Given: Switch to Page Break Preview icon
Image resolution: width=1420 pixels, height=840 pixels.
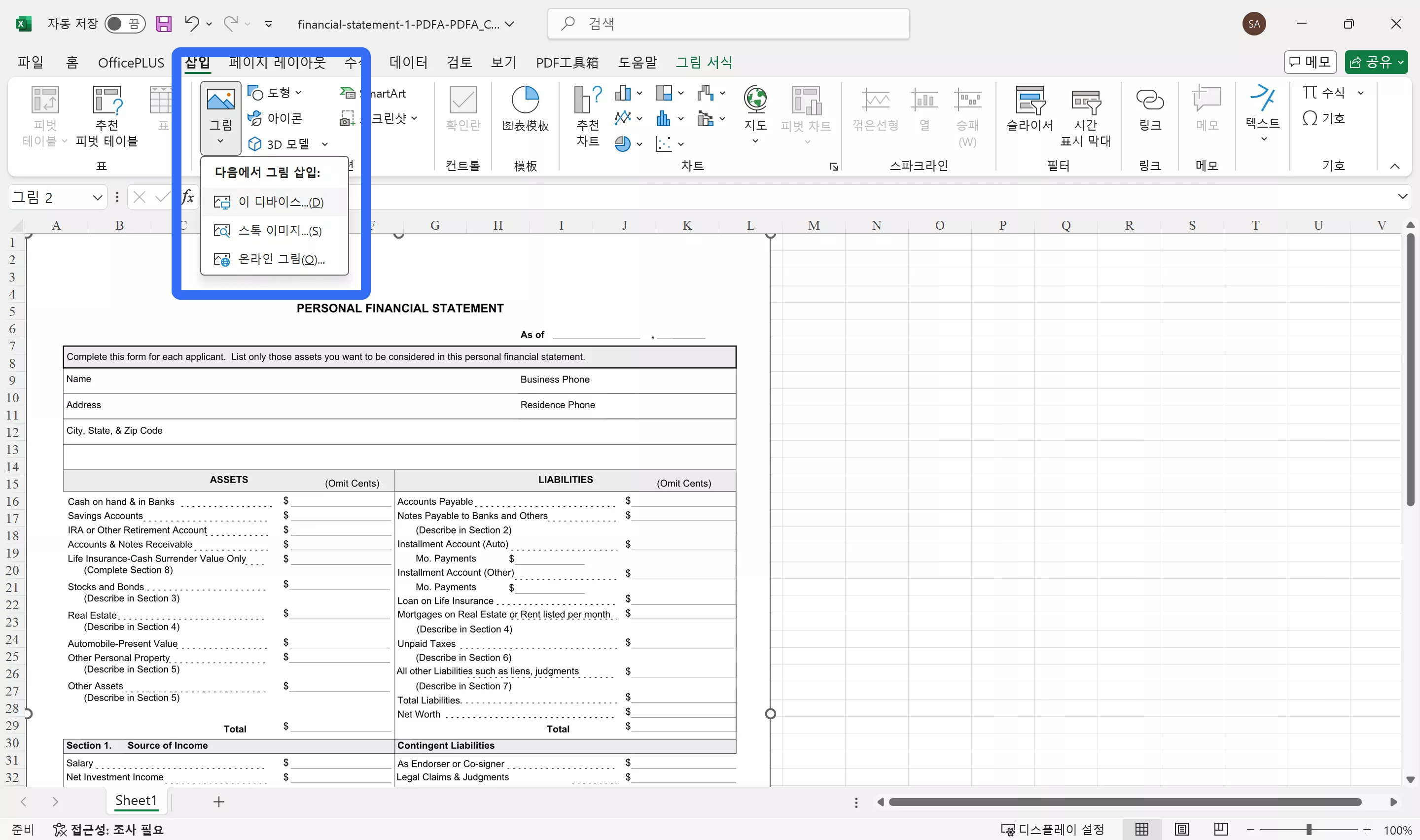Looking at the screenshot, I should pos(1221,829).
